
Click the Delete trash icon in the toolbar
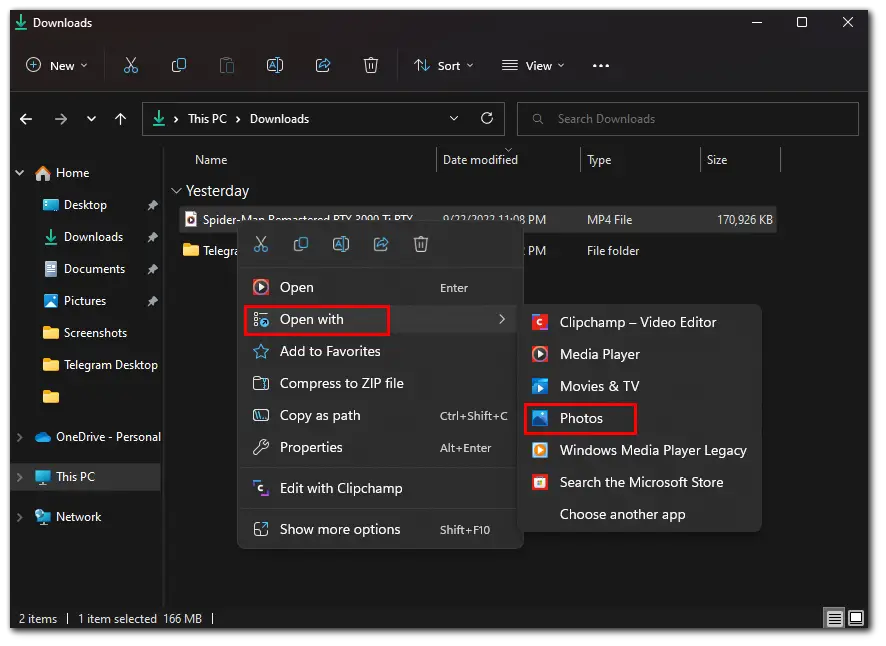click(371, 66)
